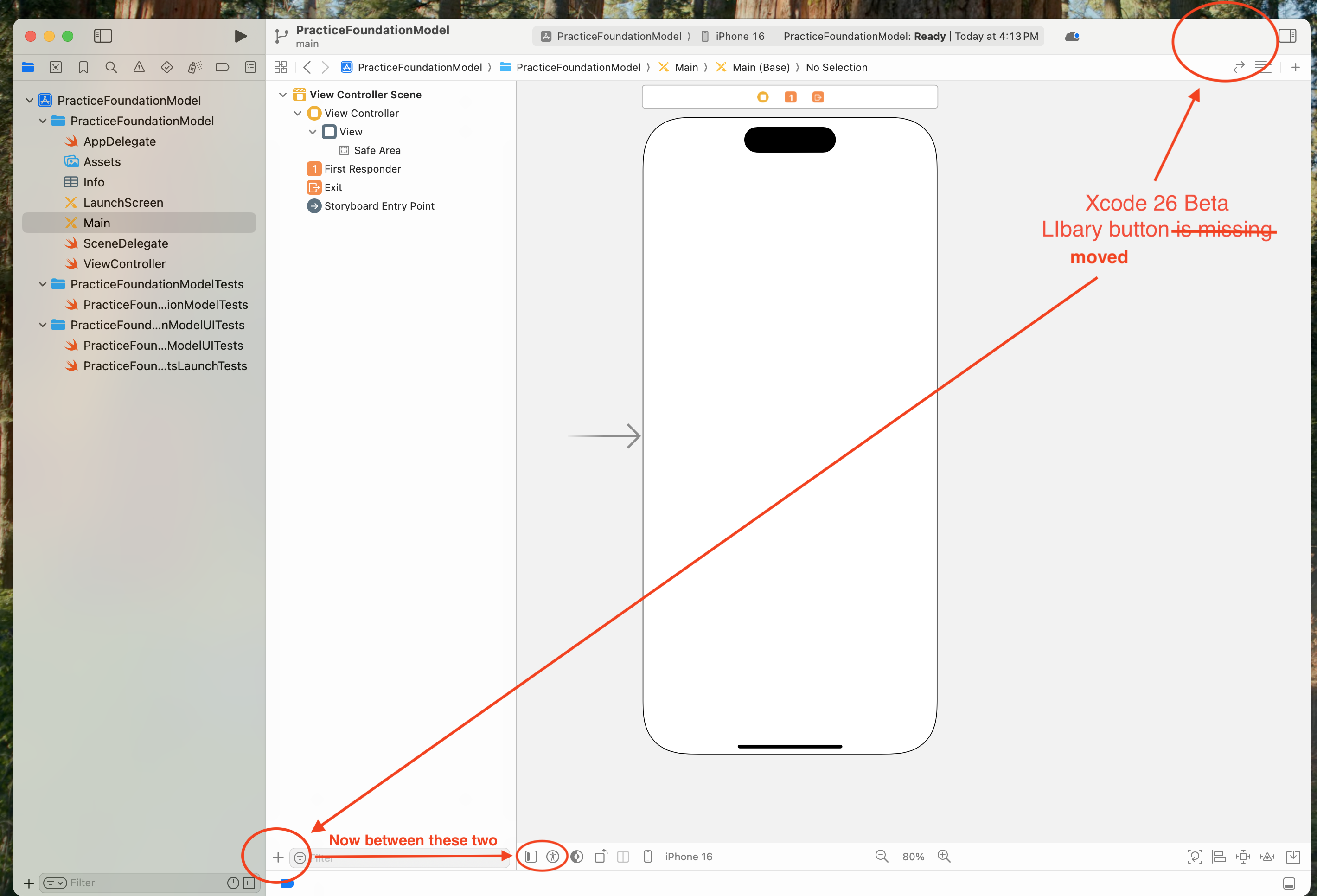Toggle the navigator sidebar
The width and height of the screenshot is (1317, 896).
102,36
